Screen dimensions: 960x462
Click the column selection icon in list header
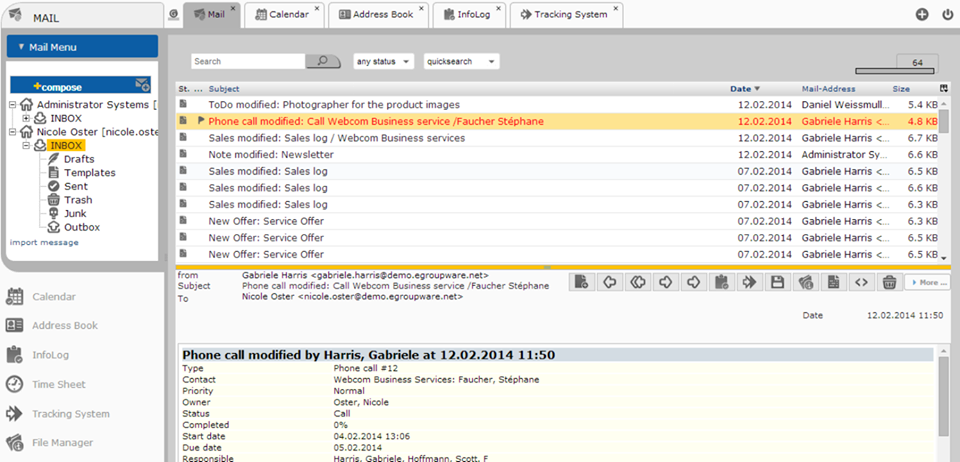944,89
